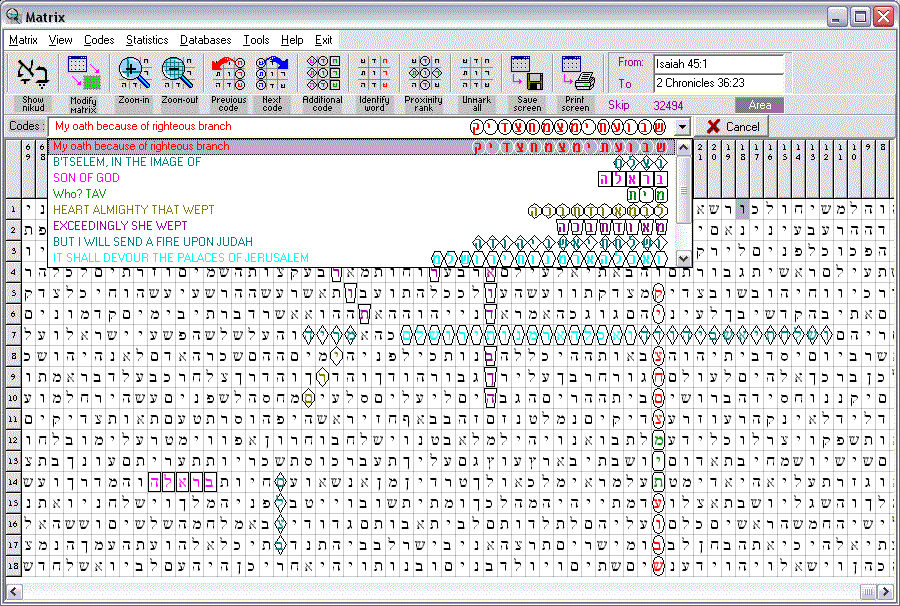Choose 'EXCEEDINGLY SHE WEPT' from list
The height and width of the screenshot is (606, 900).
(x=120, y=226)
